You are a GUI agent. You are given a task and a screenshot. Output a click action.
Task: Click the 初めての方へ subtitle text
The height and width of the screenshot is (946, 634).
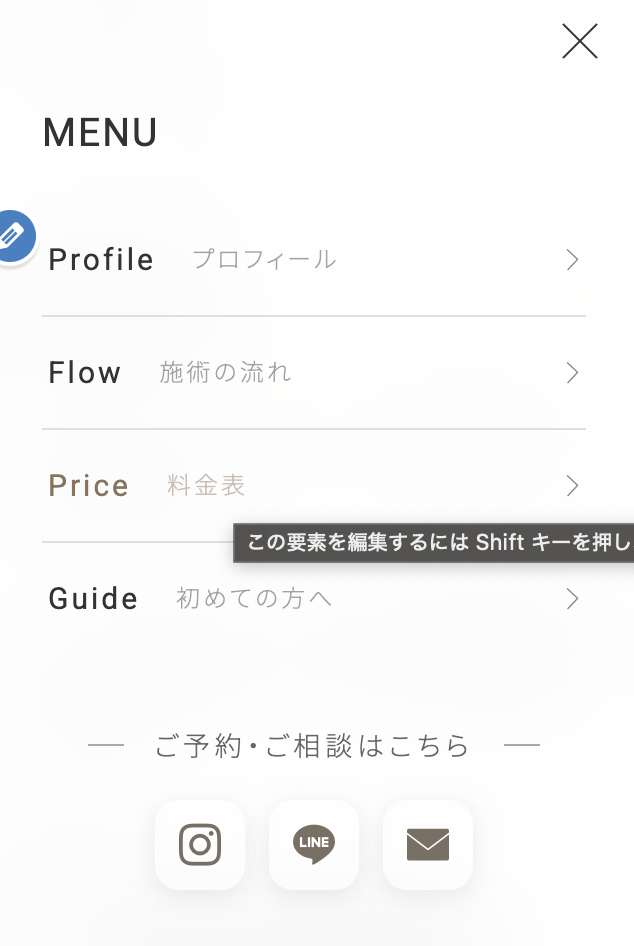click(254, 599)
